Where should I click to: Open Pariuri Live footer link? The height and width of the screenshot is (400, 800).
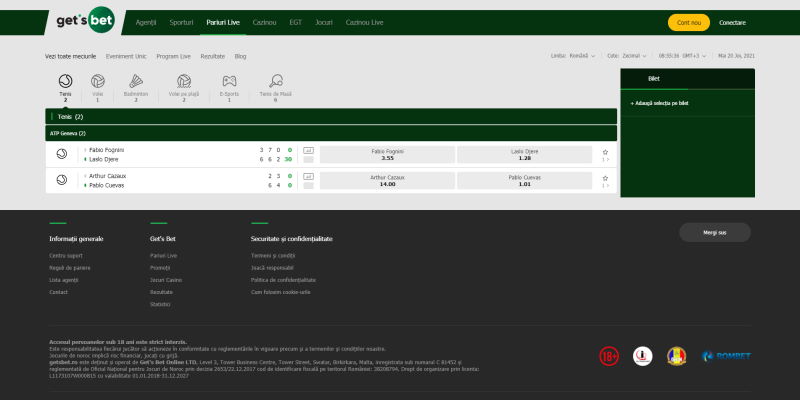163,256
